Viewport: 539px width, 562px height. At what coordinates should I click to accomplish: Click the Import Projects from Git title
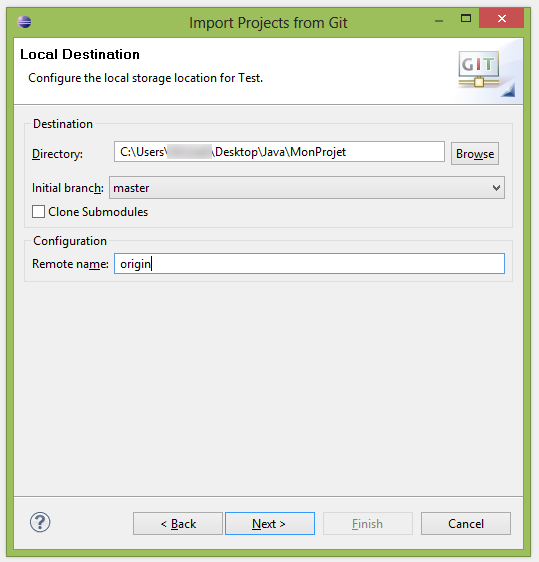(268, 23)
